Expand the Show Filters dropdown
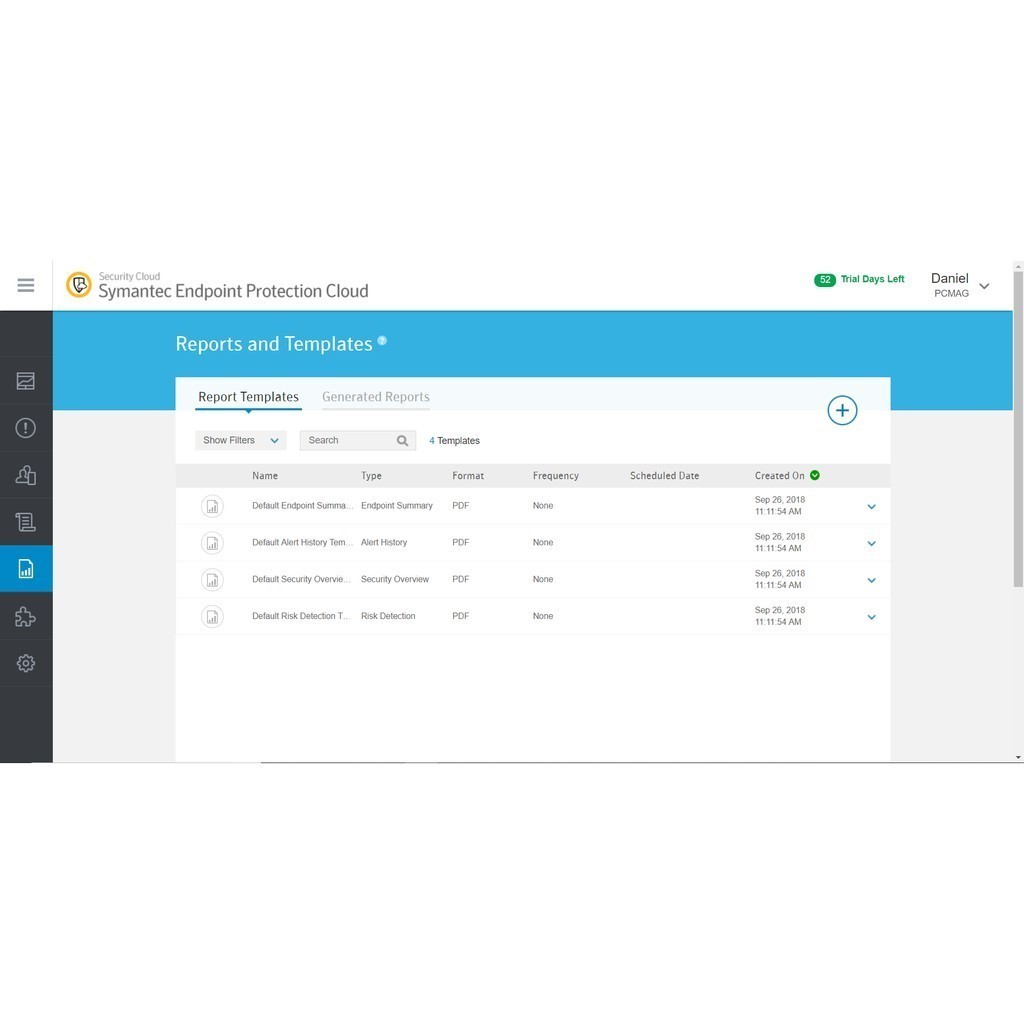This screenshot has width=1024, height=1024. 240,440
